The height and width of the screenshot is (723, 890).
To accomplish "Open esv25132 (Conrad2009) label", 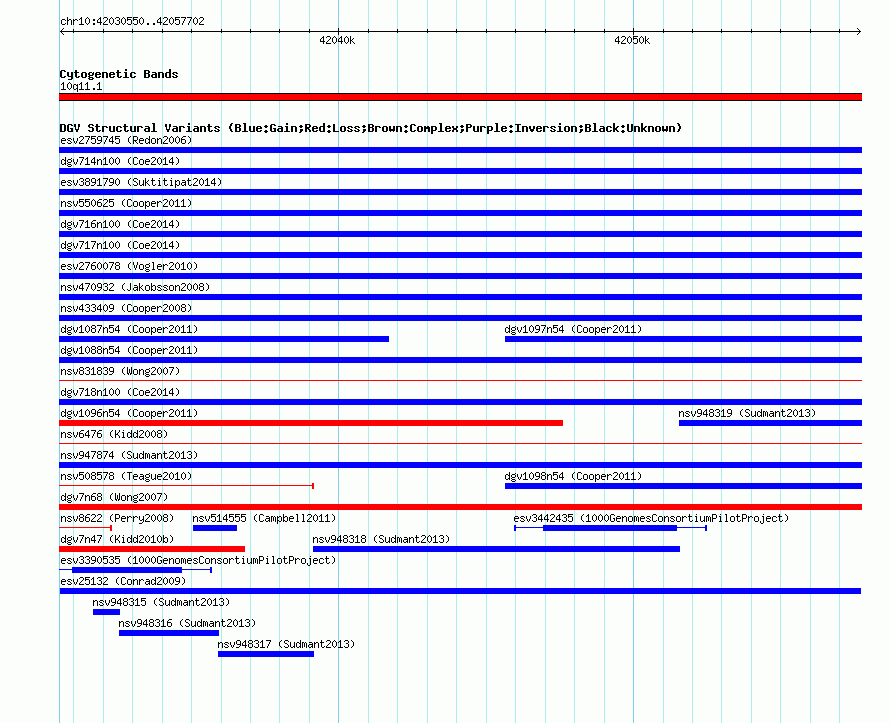I will (x=123, y=581).
